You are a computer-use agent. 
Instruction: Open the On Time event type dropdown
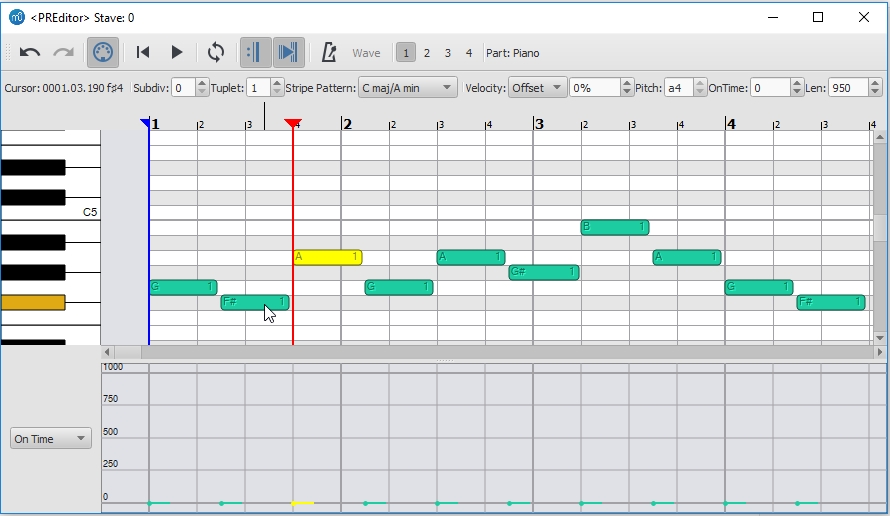(x=51, y=439)
